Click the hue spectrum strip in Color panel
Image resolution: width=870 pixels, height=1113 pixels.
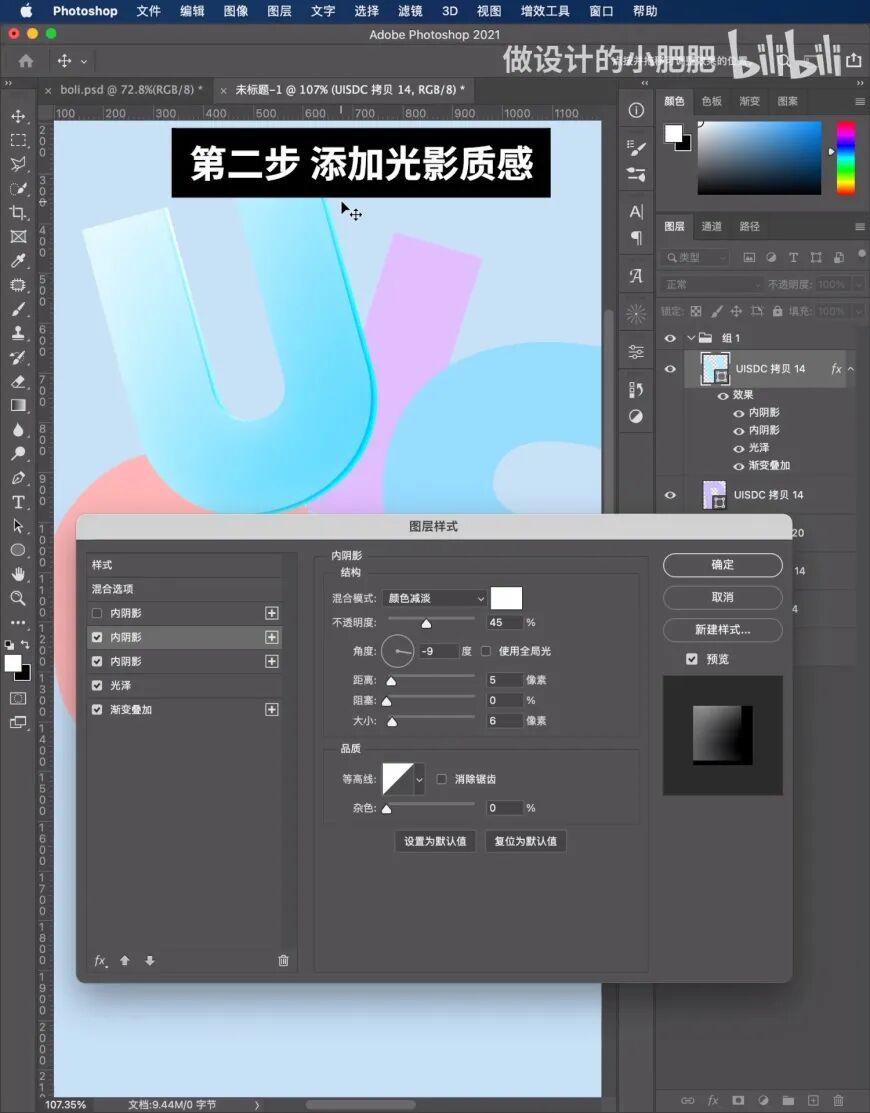point(845,158)
